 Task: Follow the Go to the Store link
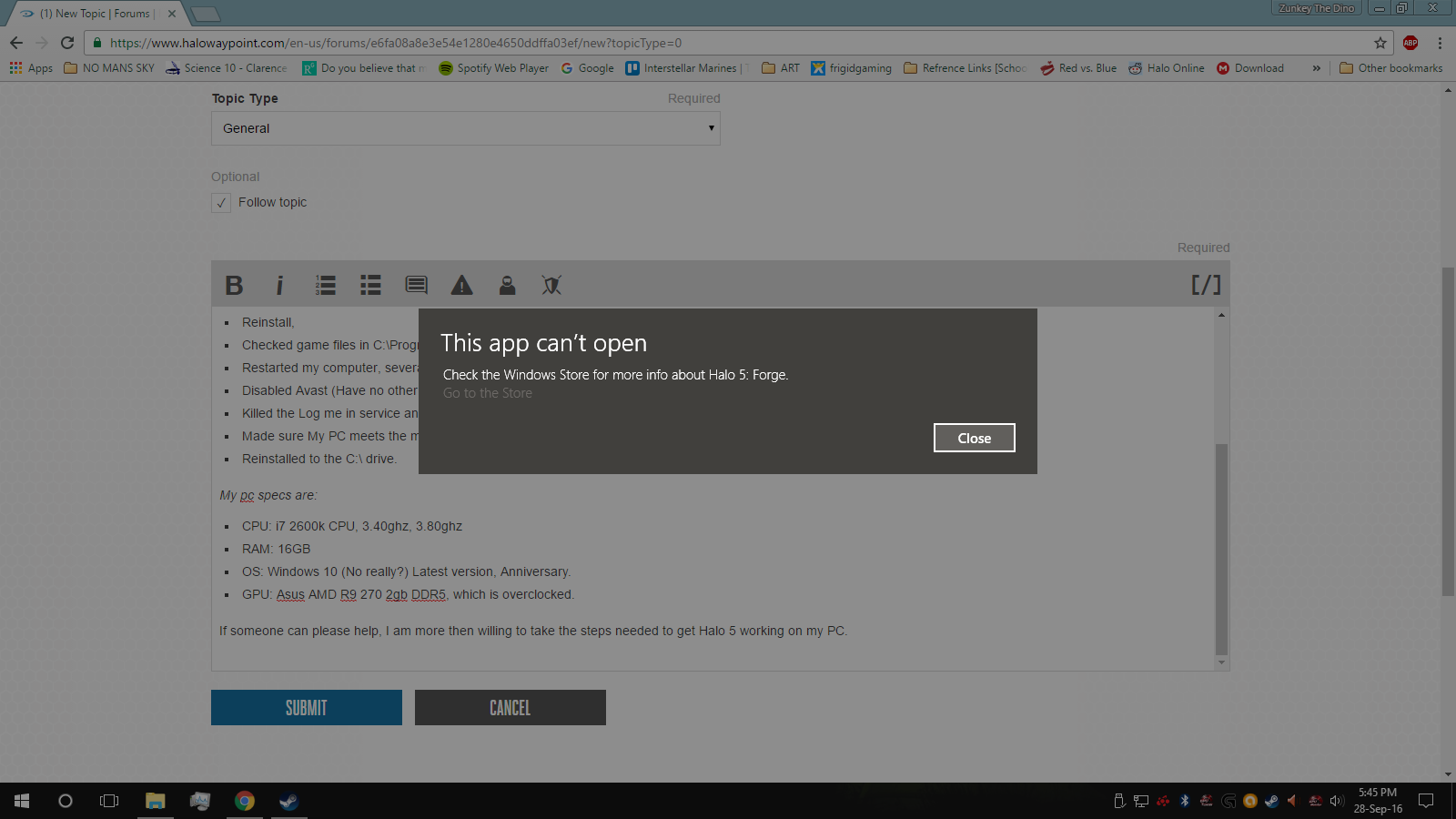(x=488, y=393)
